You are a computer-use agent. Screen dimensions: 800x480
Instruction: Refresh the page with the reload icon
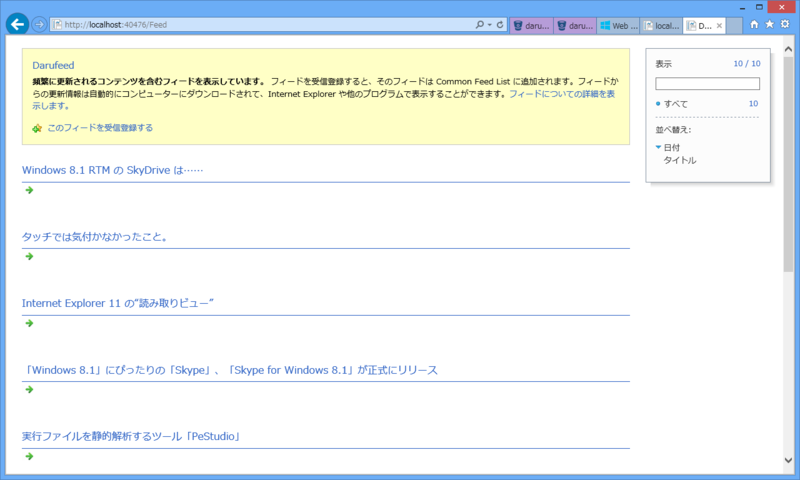500,24
